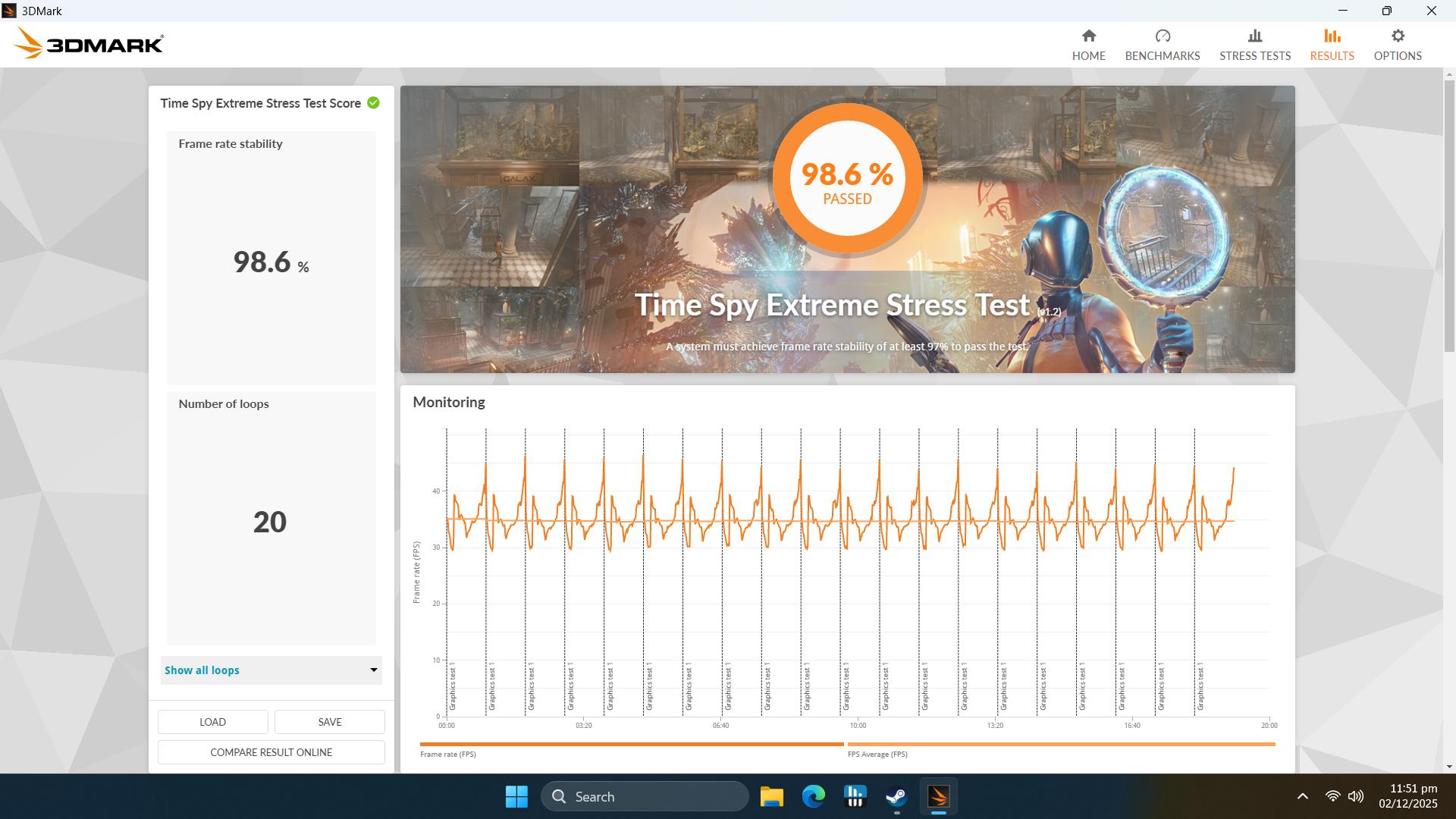Click the green passed checkmark badge
1456x819 pixels.
pyautogui.click(x=372, y=103)
